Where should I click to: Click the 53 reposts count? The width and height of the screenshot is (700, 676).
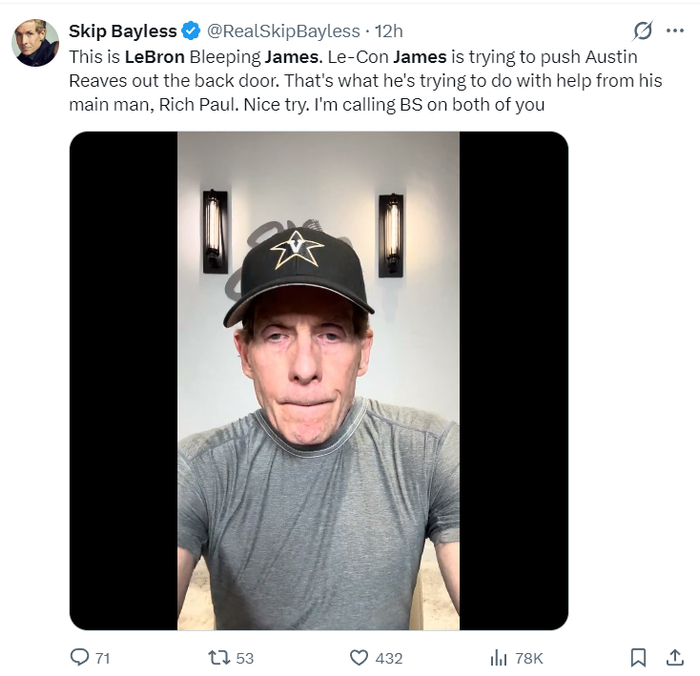pyautogui.click(x=245, y=658)
